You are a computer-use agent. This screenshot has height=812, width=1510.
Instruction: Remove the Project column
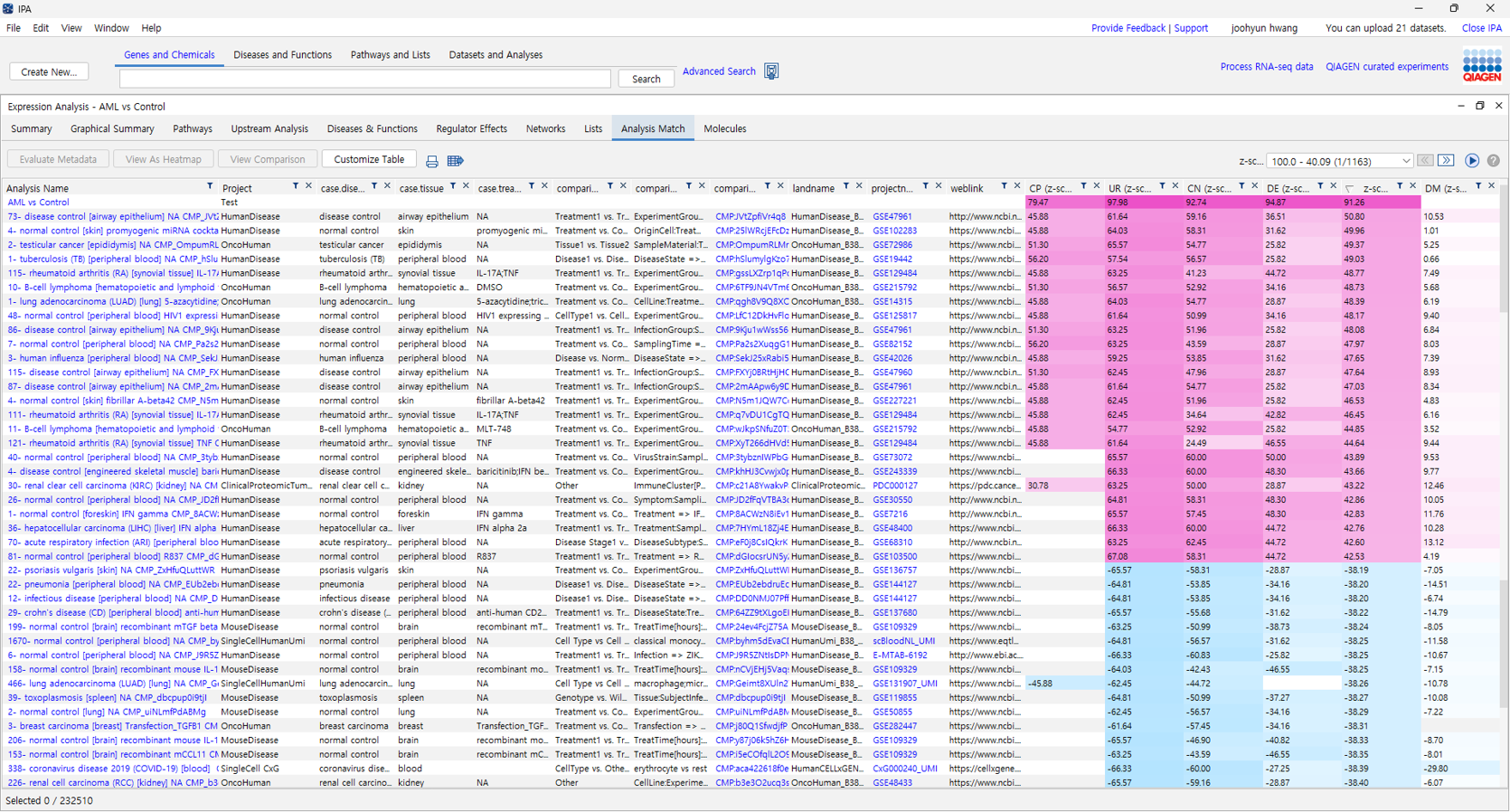308,186
